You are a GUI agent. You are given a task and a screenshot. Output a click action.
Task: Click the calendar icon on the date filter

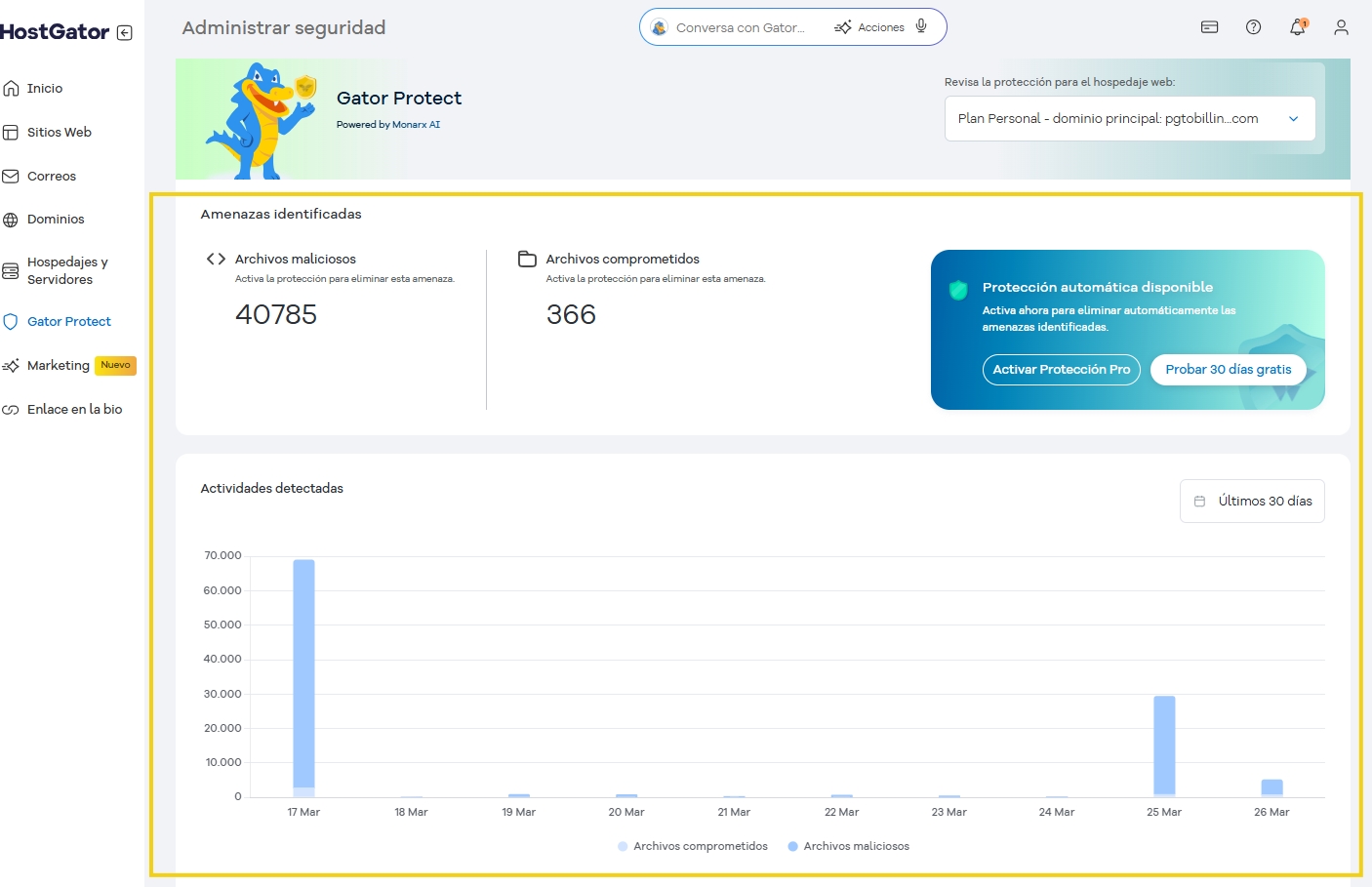click(x=1200, y=501)
